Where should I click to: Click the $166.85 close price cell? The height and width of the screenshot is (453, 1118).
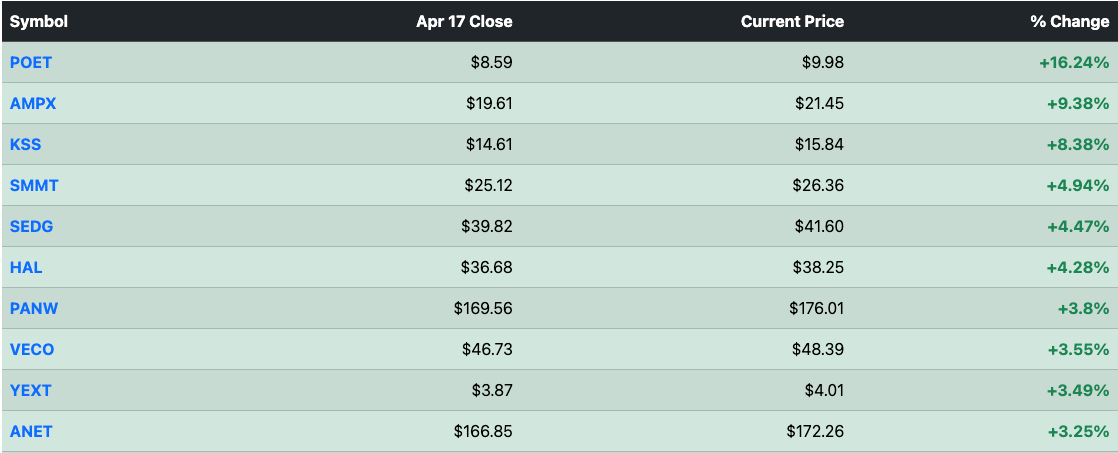point(483,432)
